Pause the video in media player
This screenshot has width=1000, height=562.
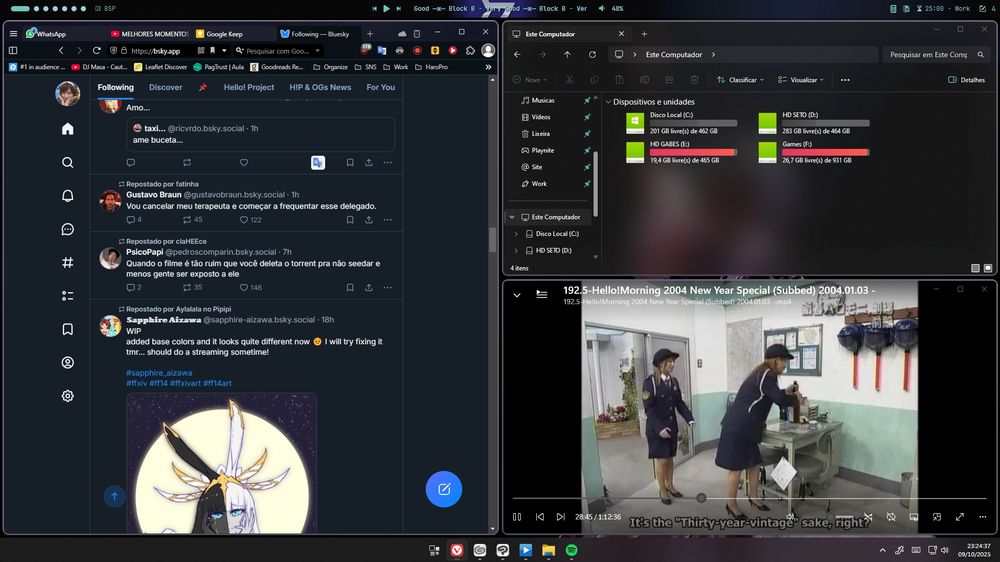point(517,517)
